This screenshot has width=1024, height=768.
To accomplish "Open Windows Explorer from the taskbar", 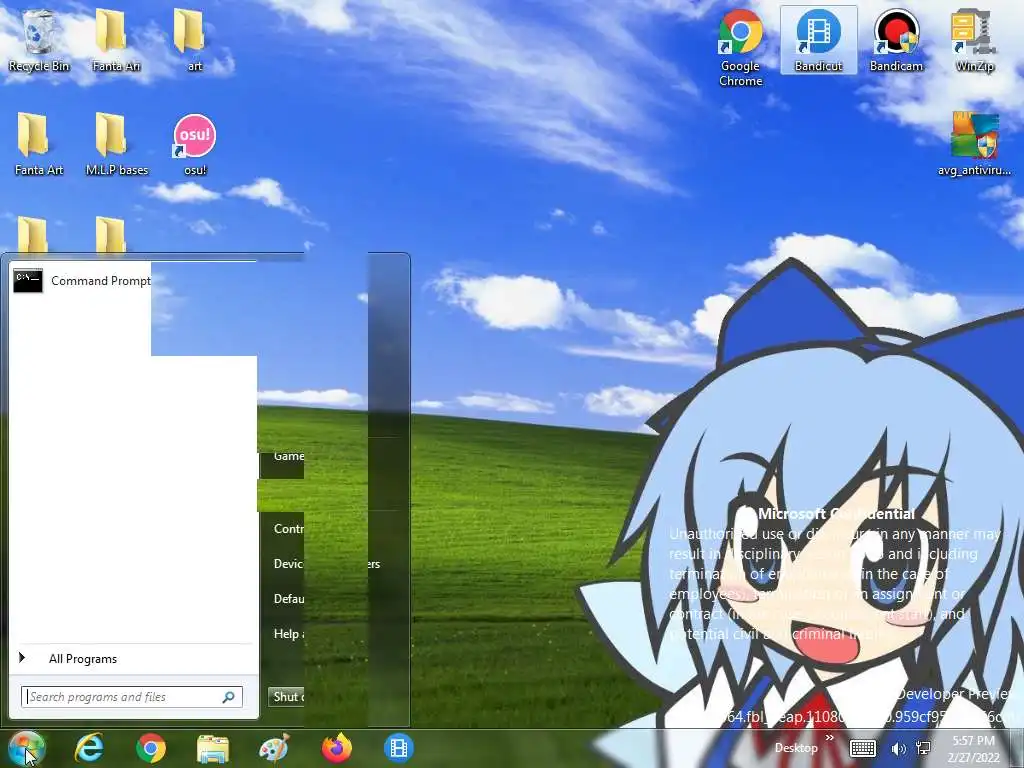I will [213, 749].
